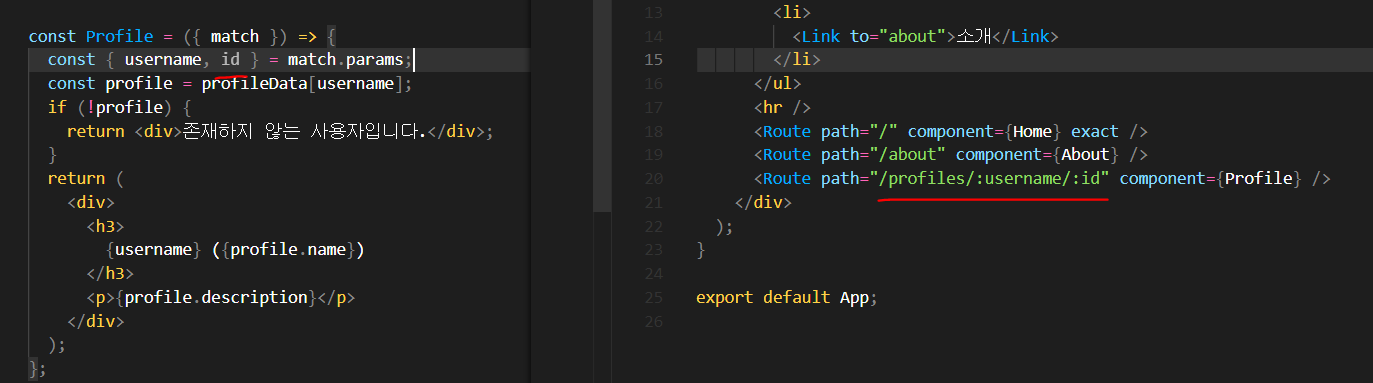1373x383 pixels.
Task: Click the 'Route' tag on line 20
Action: point(787,179)
